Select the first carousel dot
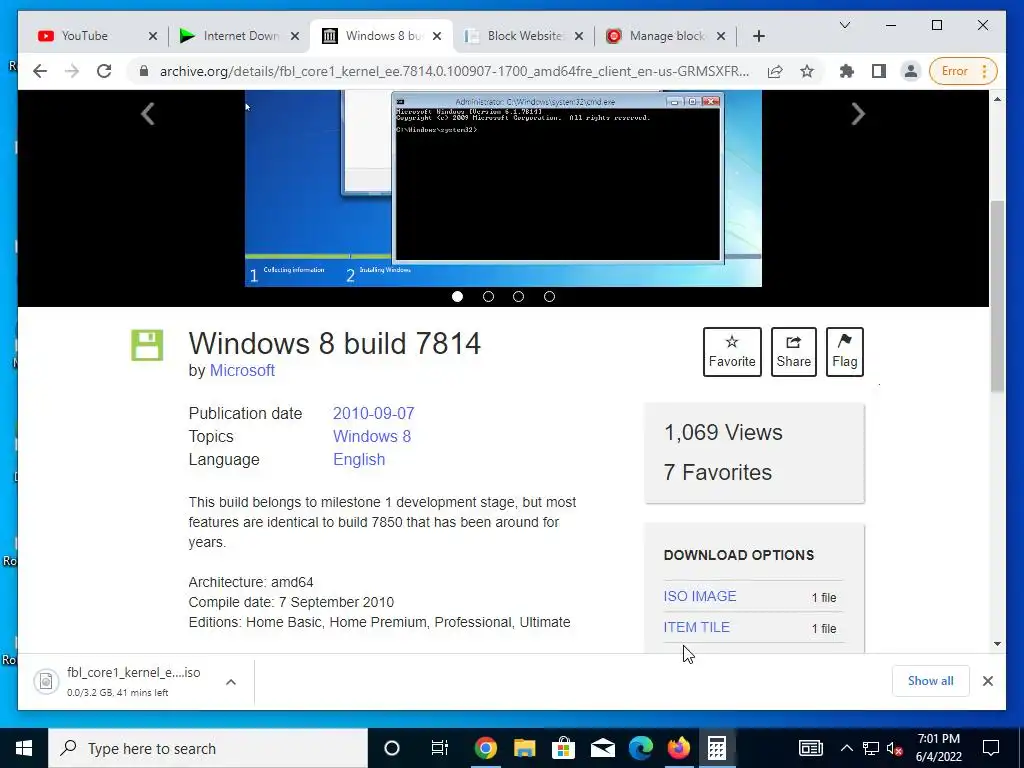1024x768 pixels. click(457, 296)
